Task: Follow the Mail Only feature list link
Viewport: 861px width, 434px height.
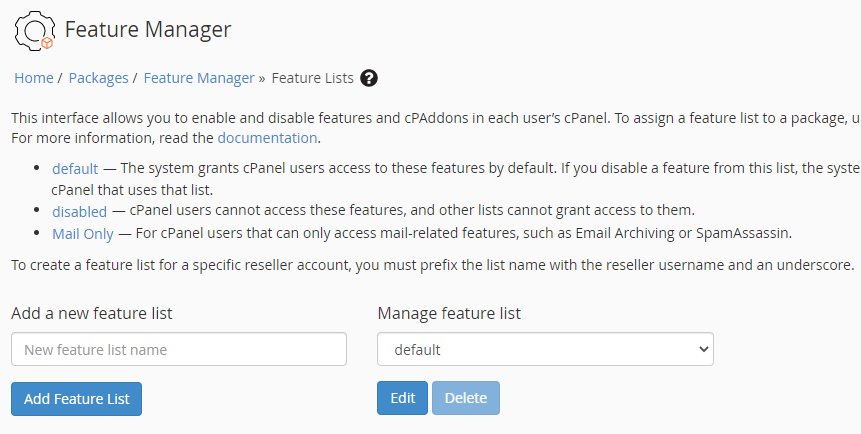Action: pos(83,234)
